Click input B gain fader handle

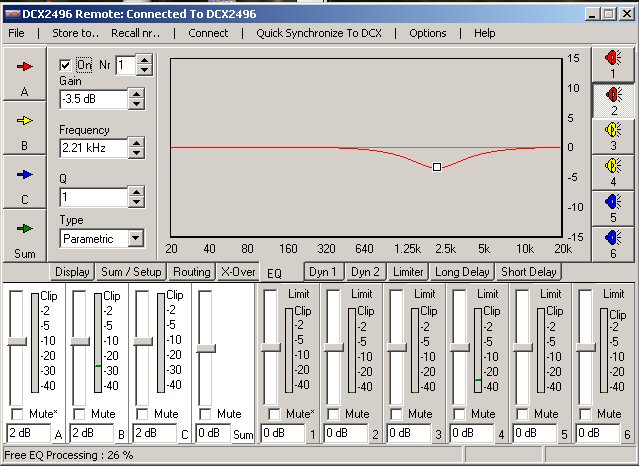80,342
